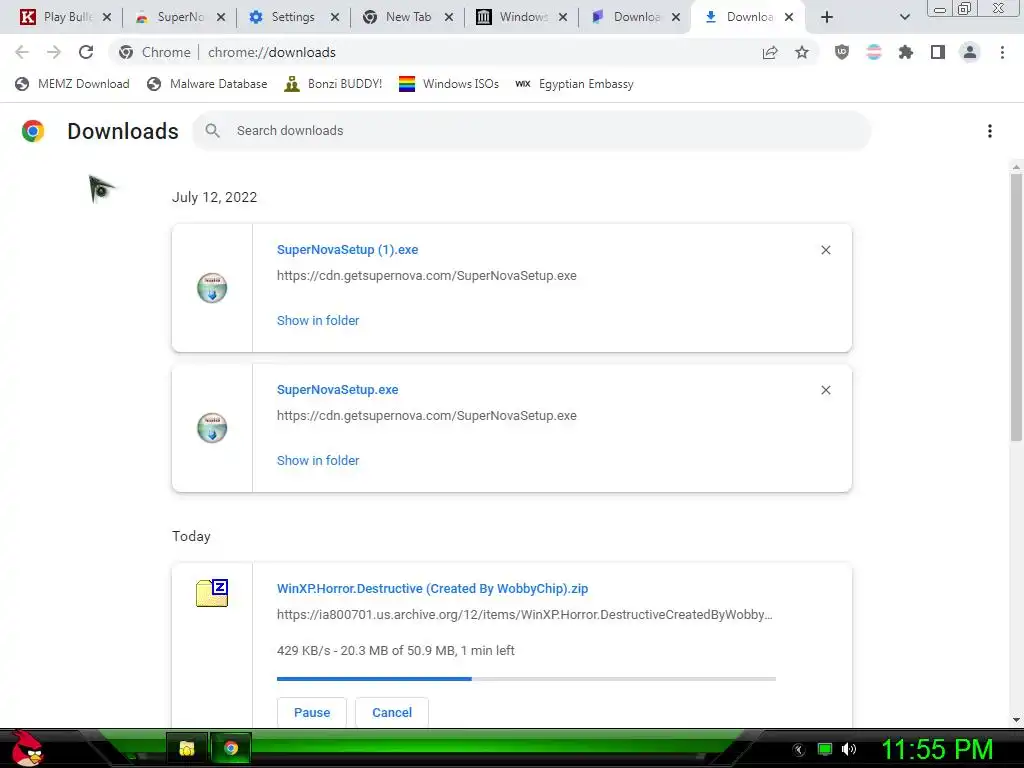Click the green network monitor tray icon
The width and height of the screenshot is (1024, 768).
(825, 749)
